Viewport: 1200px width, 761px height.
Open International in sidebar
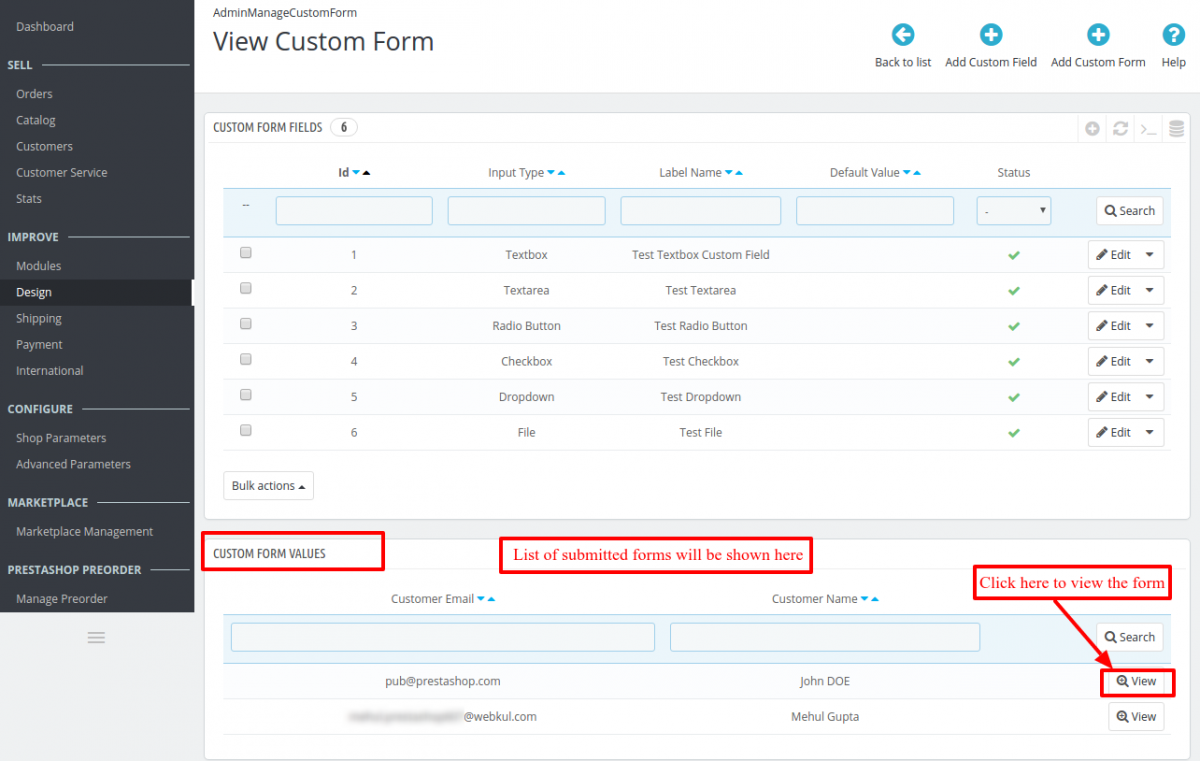[x=50, y=371]
